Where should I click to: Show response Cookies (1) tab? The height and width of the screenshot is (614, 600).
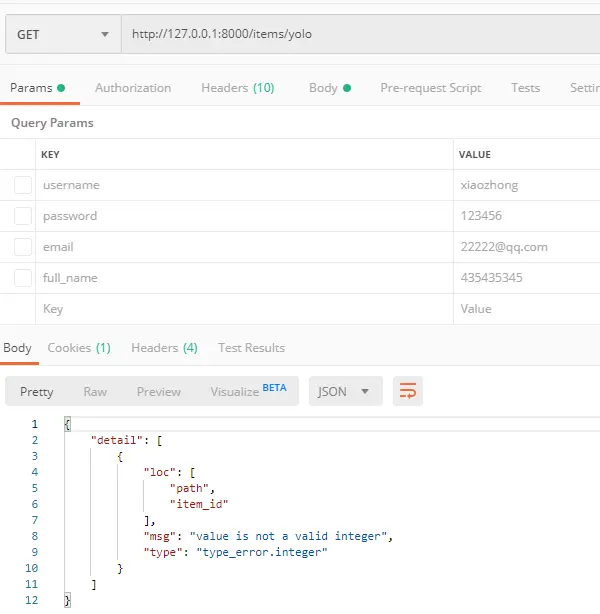point(79,348)
